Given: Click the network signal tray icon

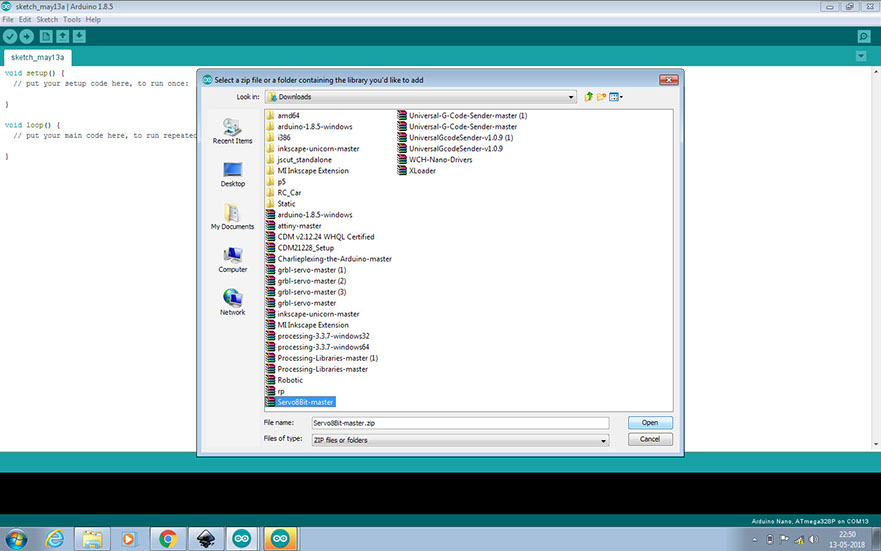Looking at the screenshot, I should (x=799, y=540).
